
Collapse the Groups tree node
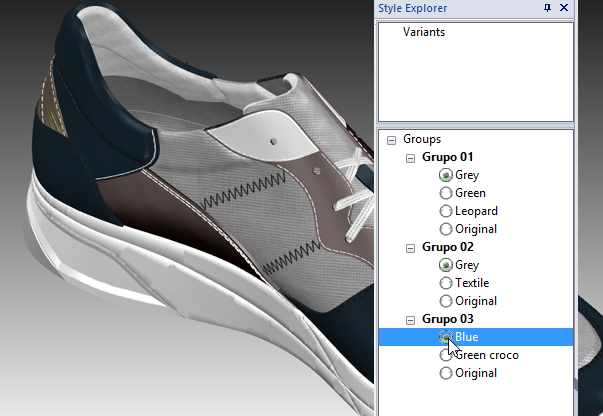click(x=391, y=140)
